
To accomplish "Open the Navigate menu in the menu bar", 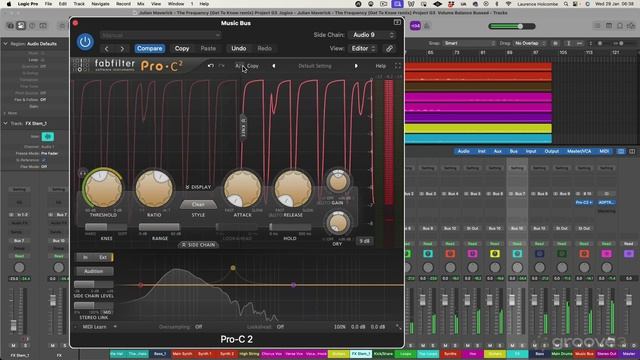I will pos(100,4).
